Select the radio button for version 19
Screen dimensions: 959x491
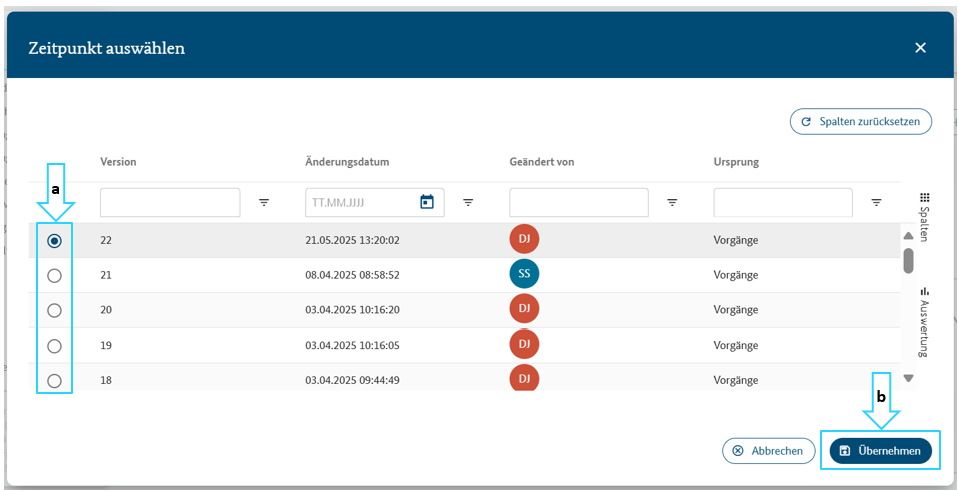(55, 346)
